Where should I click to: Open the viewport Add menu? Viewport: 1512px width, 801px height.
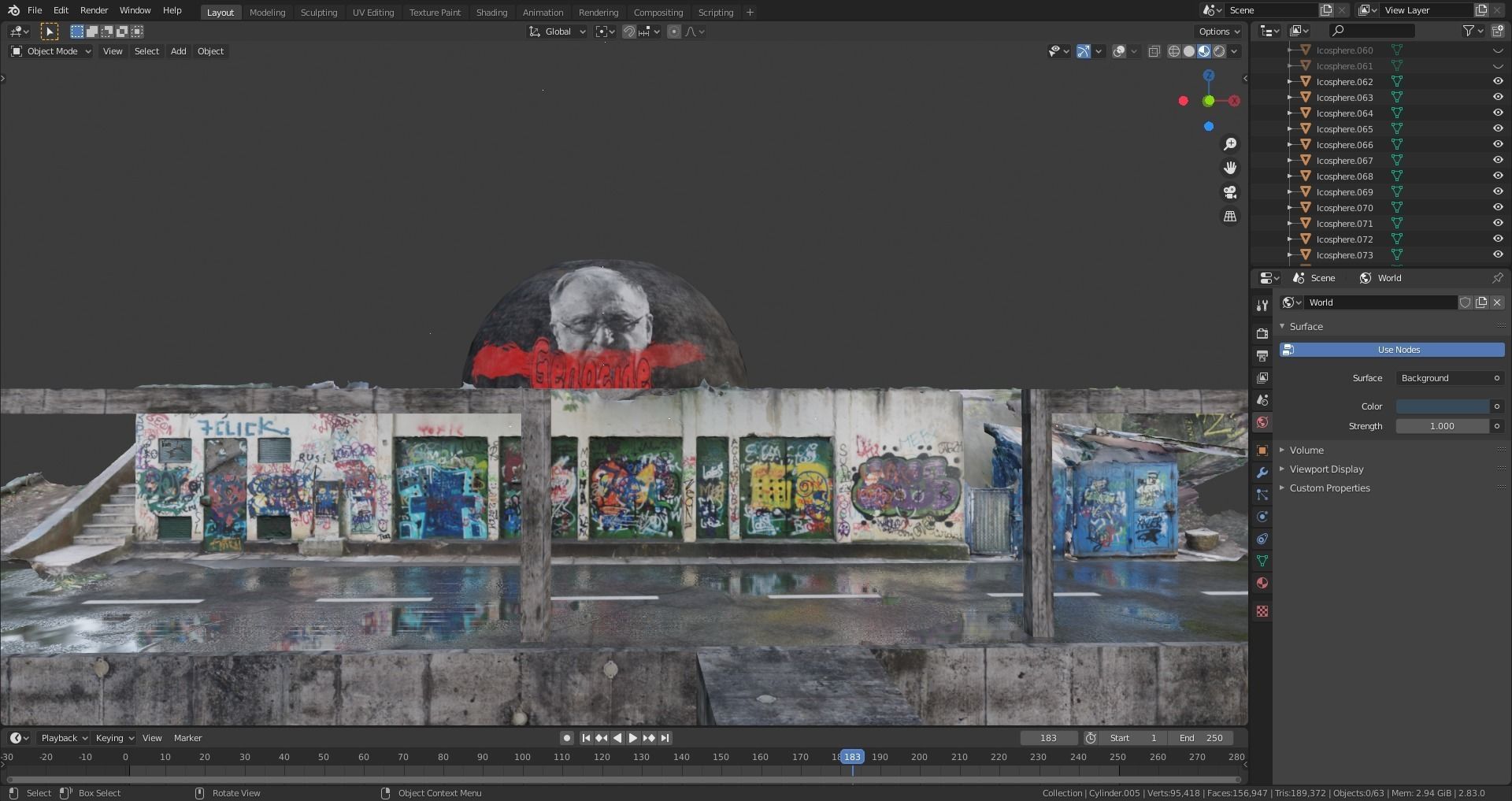179,51
